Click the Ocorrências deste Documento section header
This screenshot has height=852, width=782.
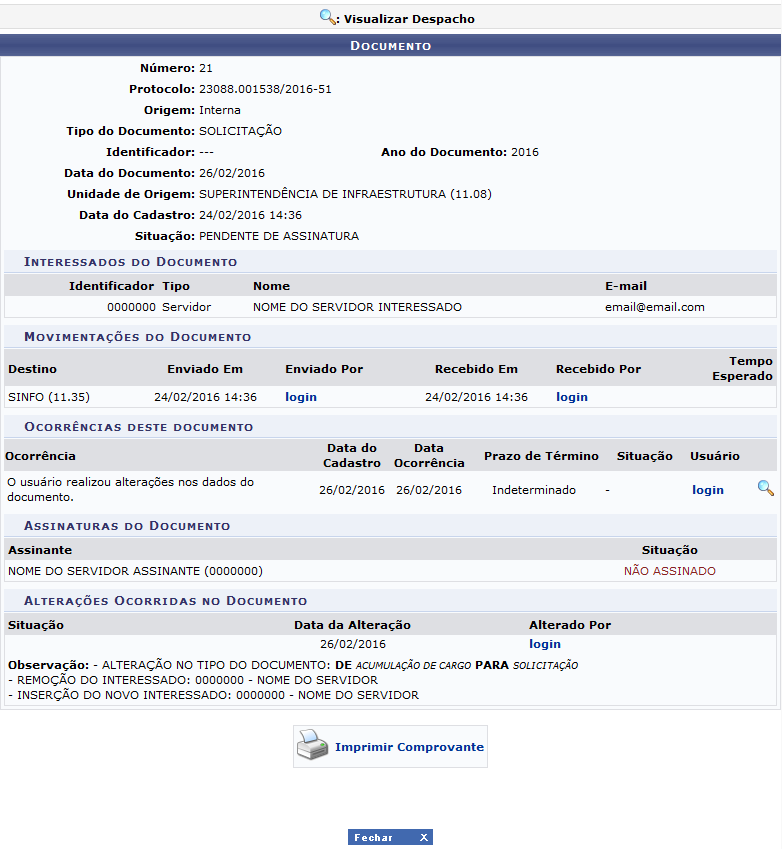point(139,427)
